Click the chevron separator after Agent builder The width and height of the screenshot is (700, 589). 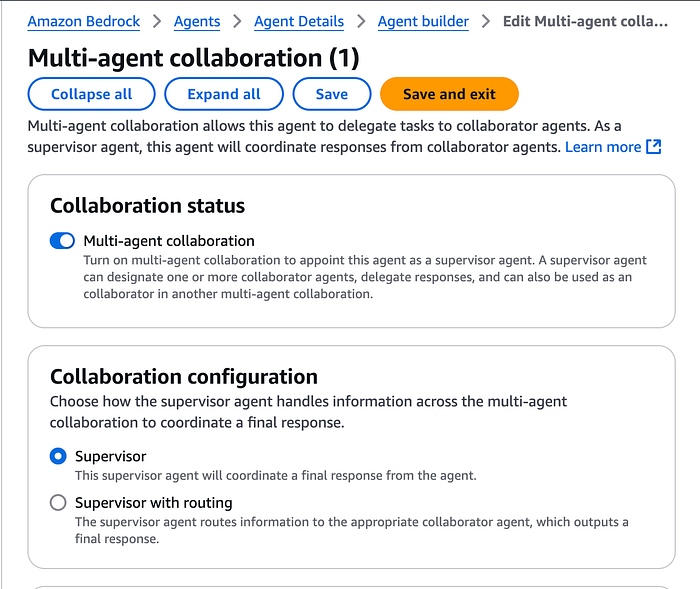click(x=486, y=21)
